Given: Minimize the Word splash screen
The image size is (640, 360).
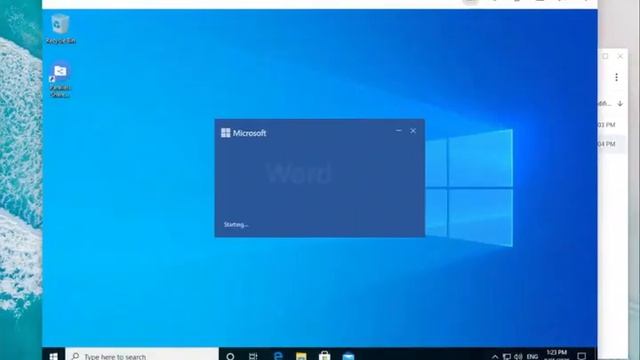Looking at the screenshot, I should click(x=399, y=131).
